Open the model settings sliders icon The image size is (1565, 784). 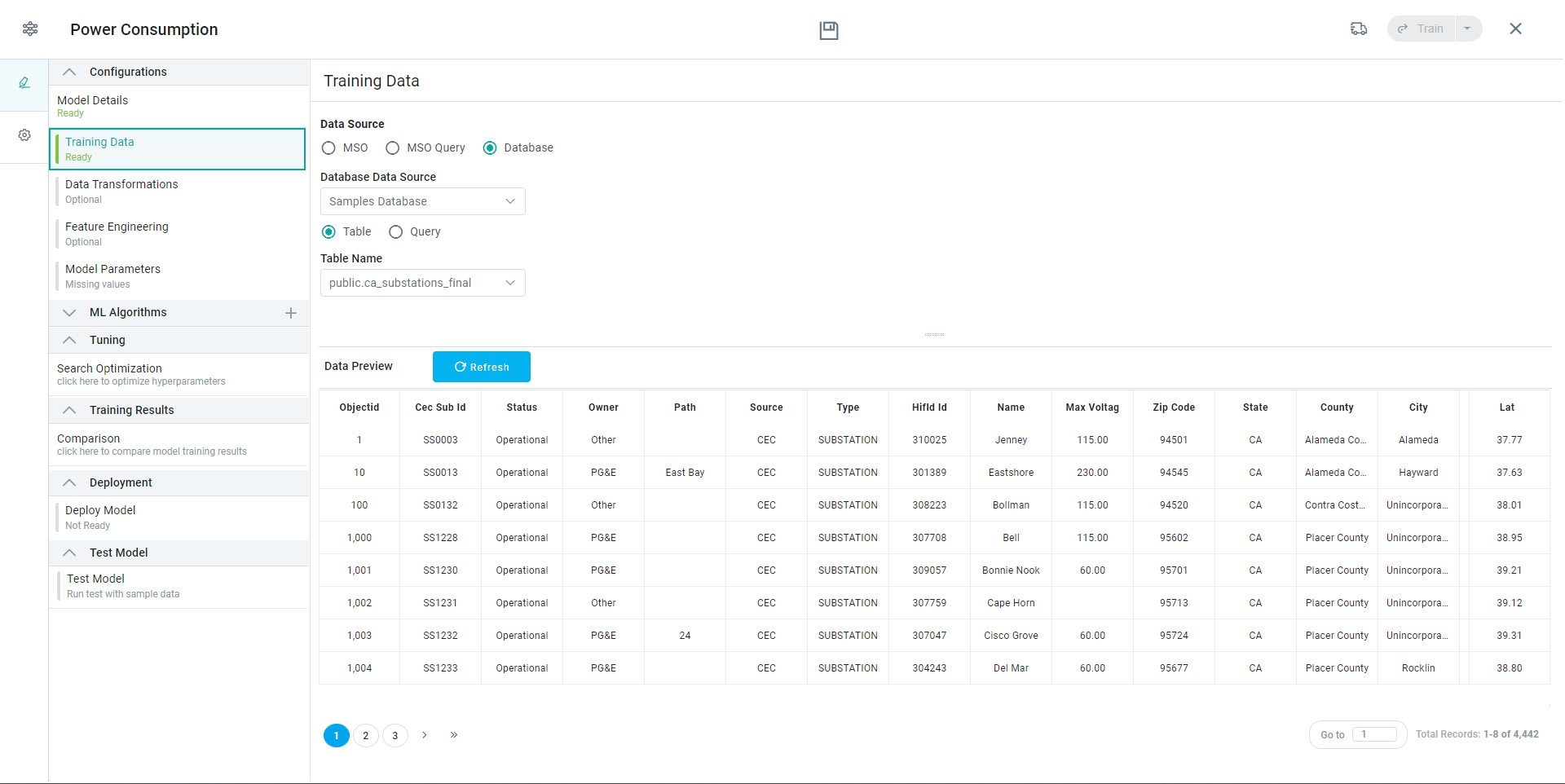click(x=30, y=29)
